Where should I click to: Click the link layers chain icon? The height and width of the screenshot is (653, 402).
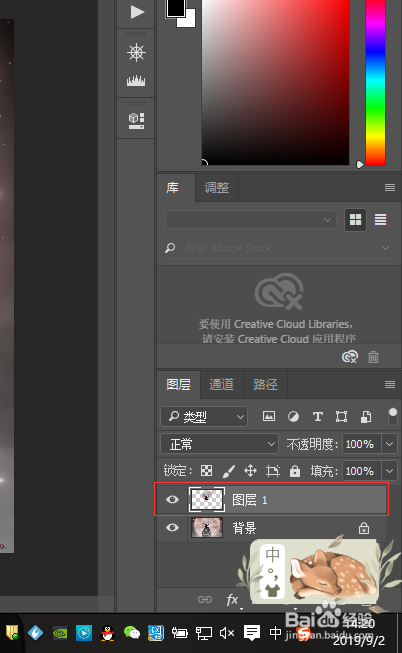(x=205, y=599)
